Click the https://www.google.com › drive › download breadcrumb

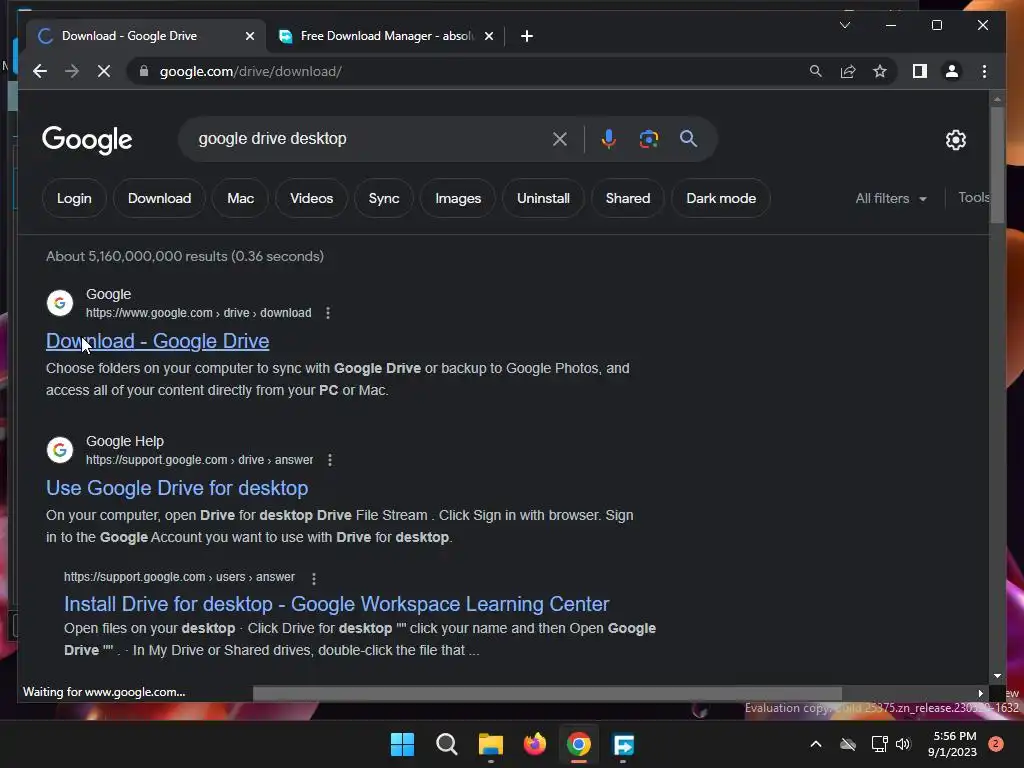(199, 313)
